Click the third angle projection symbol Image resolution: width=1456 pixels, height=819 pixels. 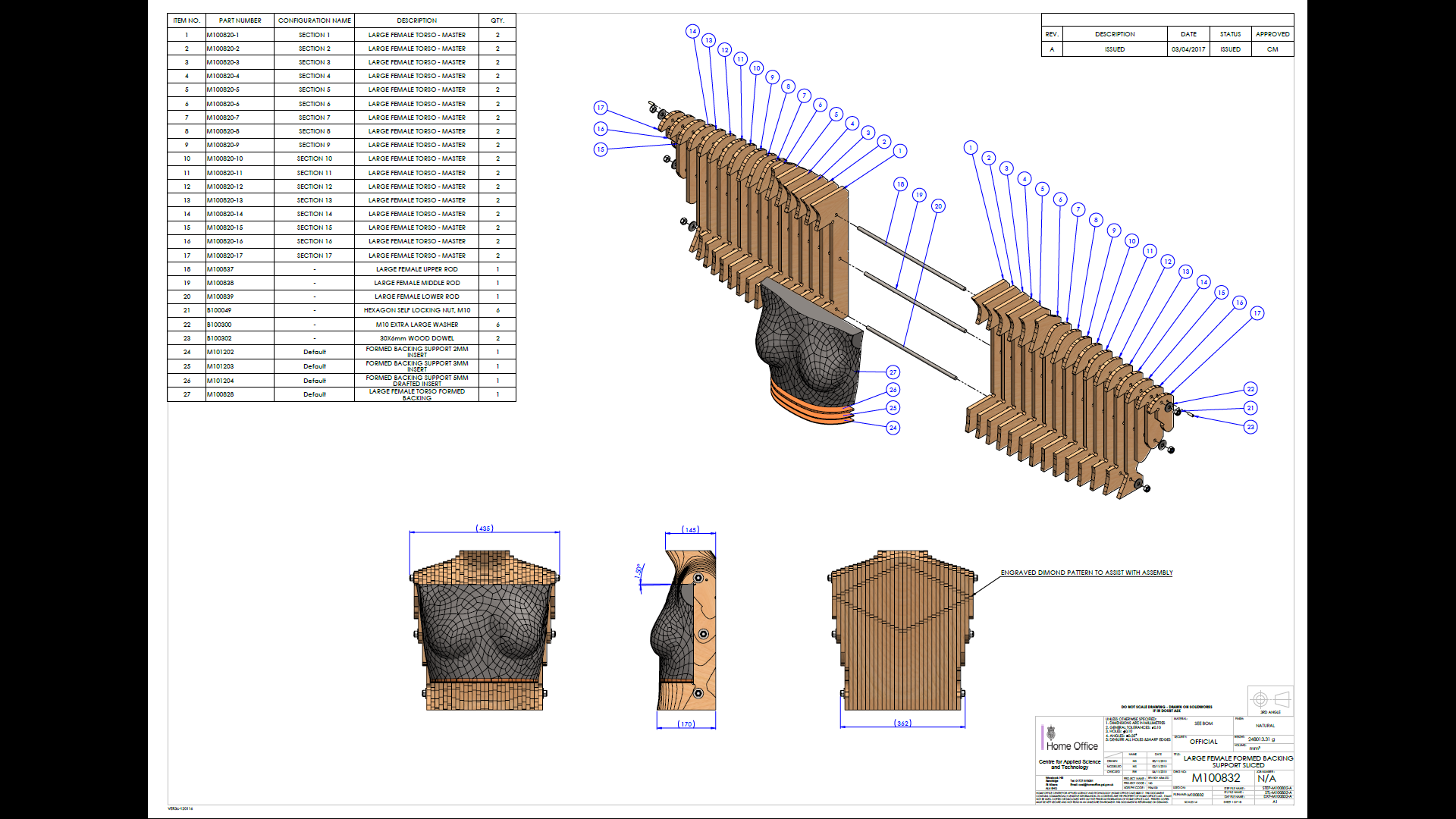click(x=1270, y=699)
